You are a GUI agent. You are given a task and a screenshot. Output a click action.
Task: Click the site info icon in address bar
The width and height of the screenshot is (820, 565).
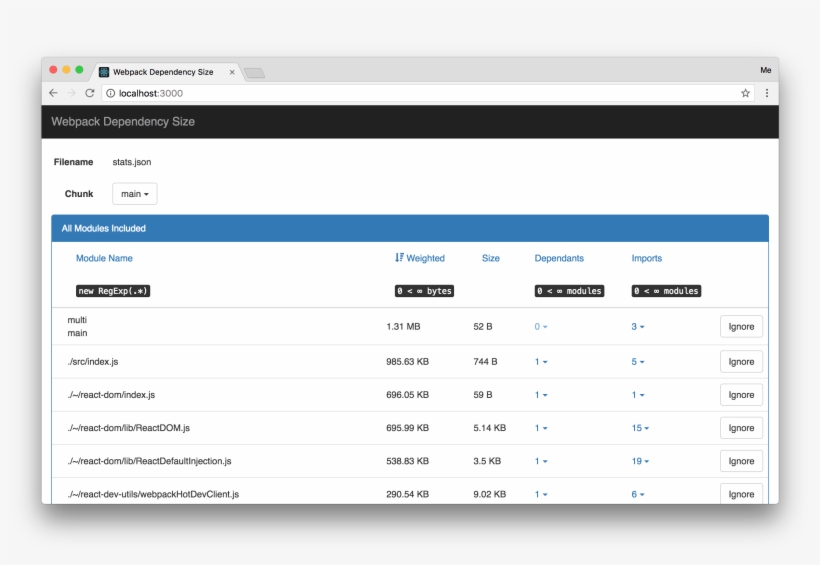click(x=110, y=93)
